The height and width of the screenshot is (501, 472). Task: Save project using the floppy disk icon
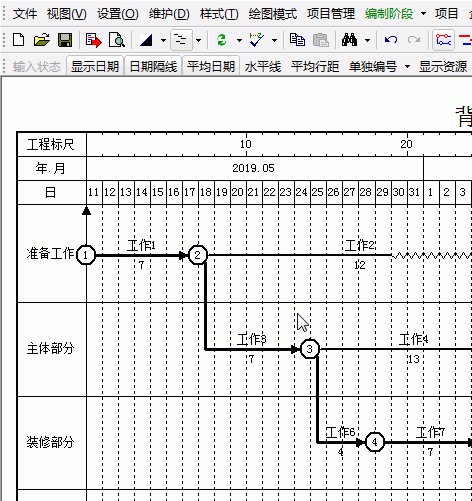[65, 40]
